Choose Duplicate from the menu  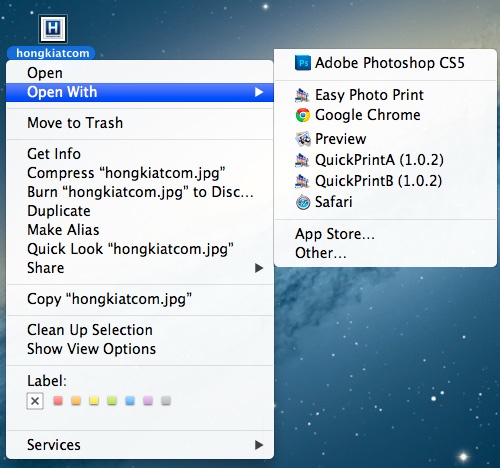[140, 211]
